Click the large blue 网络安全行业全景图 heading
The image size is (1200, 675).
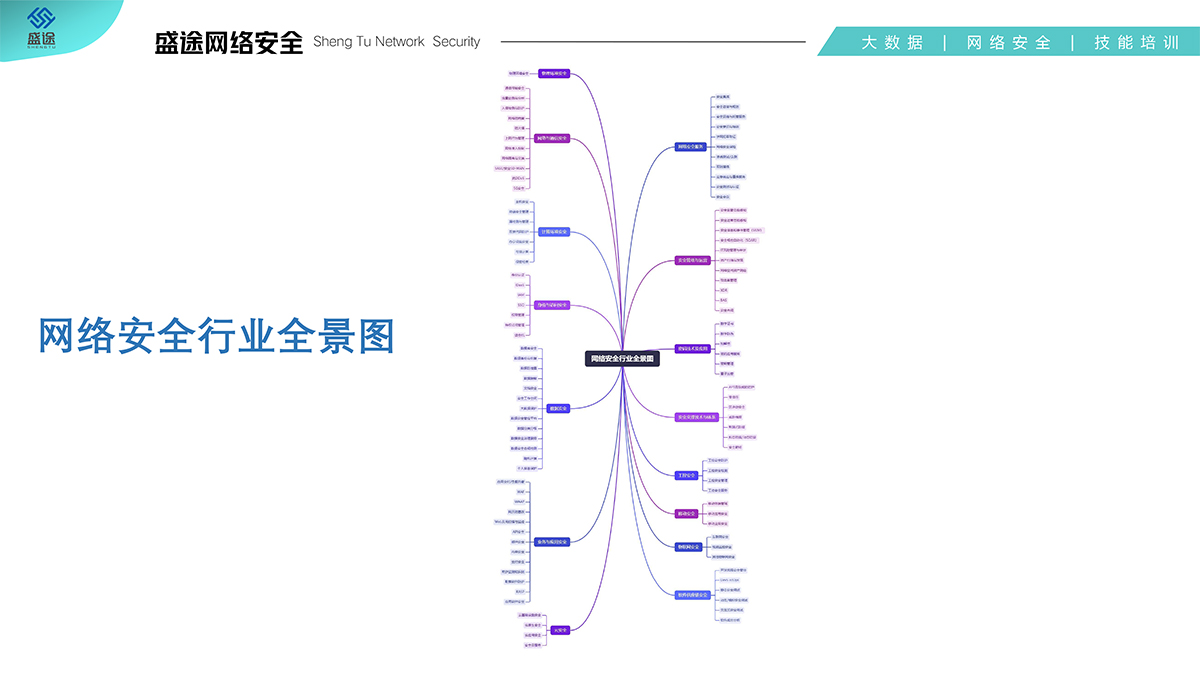217,336
